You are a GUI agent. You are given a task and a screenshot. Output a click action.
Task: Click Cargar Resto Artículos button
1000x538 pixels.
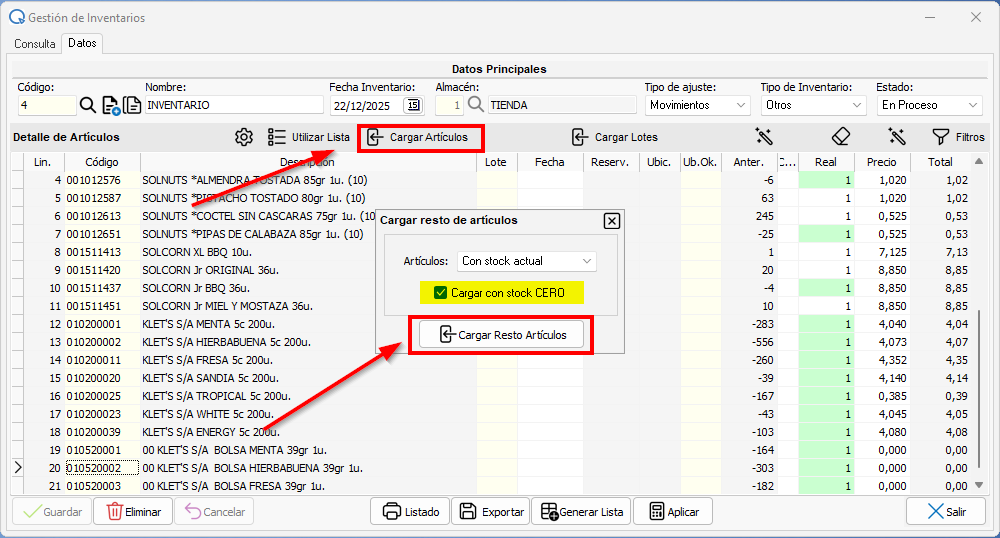pos(501,335)
